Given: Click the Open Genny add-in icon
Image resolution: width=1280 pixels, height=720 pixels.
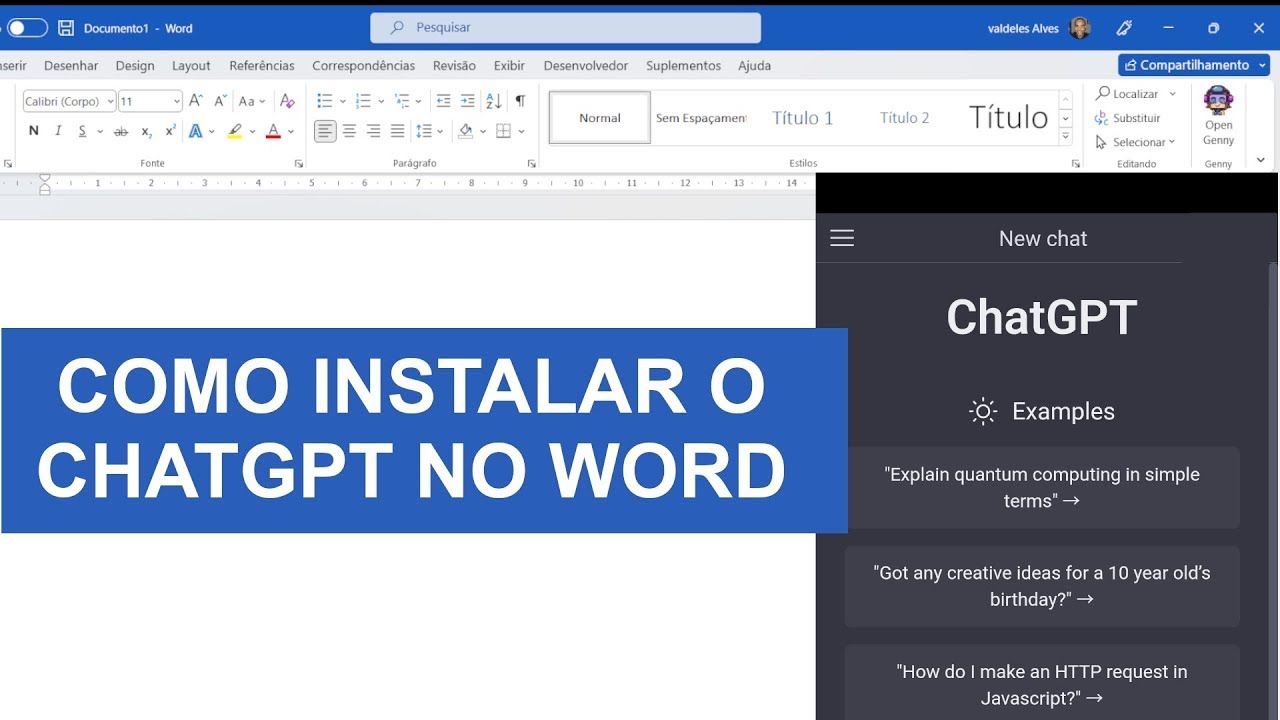Looking at the screenshot, I should click(1218, 116).
